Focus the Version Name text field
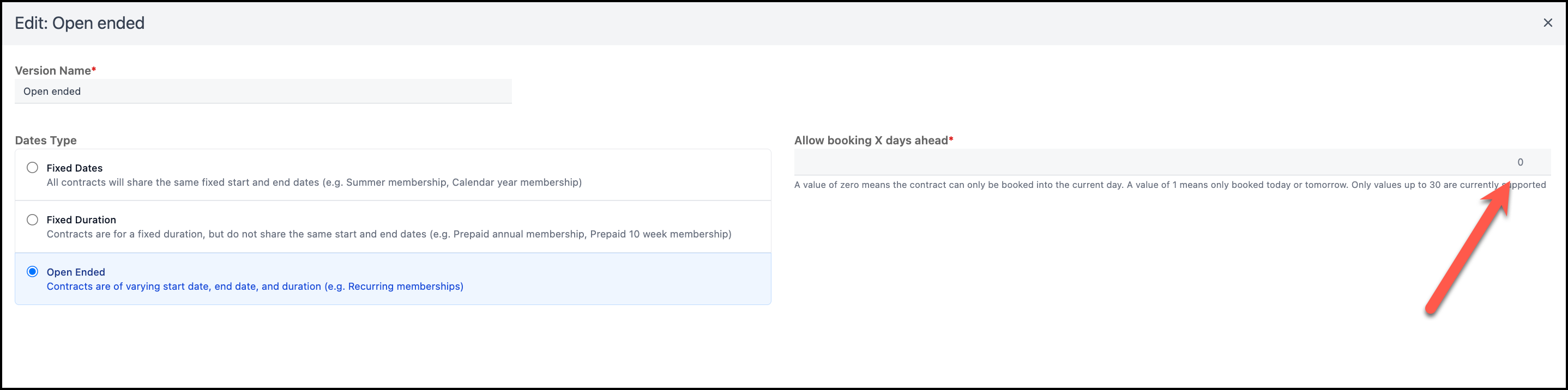Screen dimensions: 1568x390 click(x=263, y=92)
